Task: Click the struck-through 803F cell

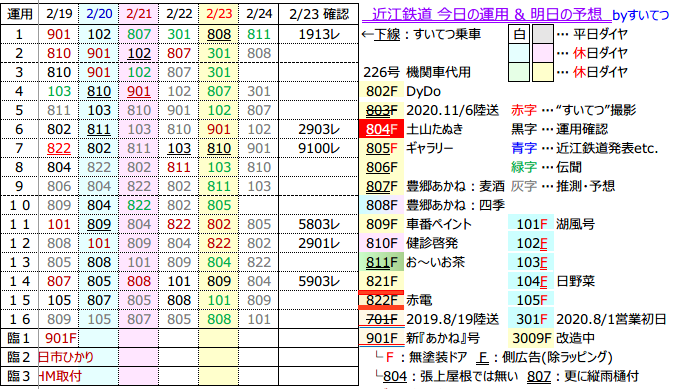Action: [382, 110]
